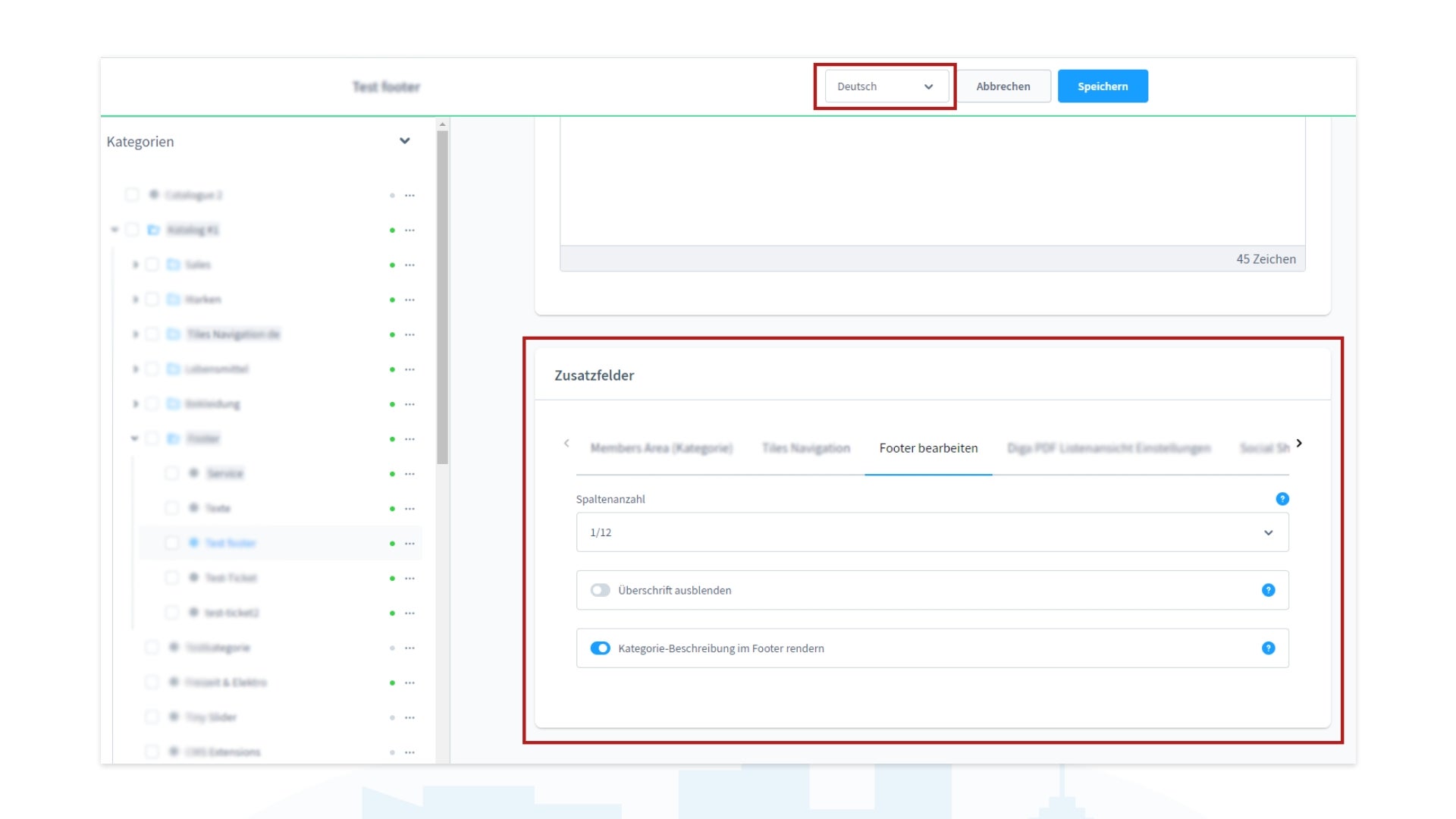The image size is (1456, 819).
Task: Select the Footer bearbeiten tab
Action: 928,448
